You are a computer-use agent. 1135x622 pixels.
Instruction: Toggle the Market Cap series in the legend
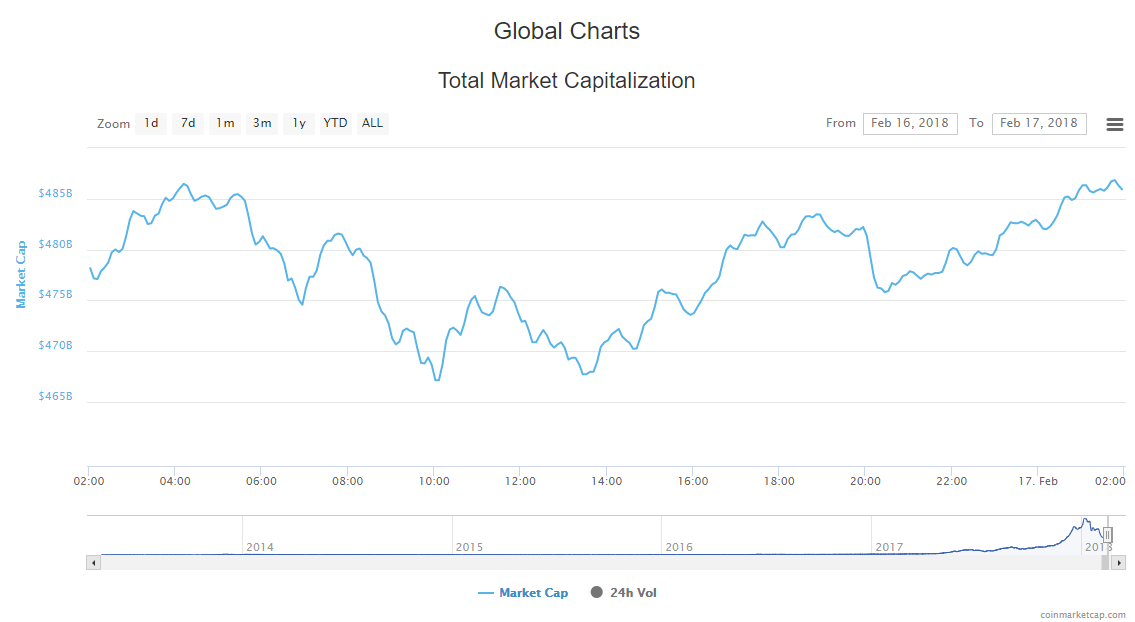tap(524, 592)
